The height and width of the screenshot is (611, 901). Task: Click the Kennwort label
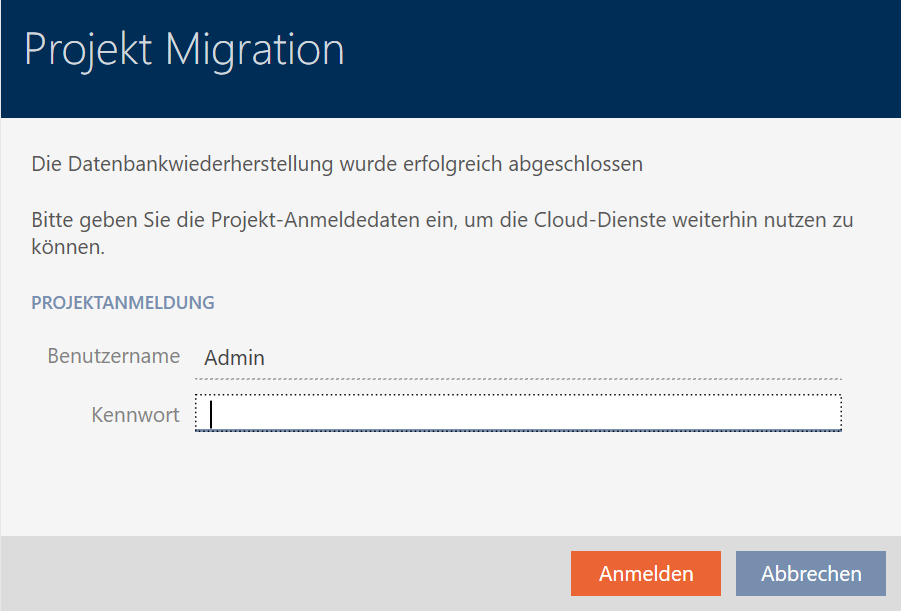(135, 414)
